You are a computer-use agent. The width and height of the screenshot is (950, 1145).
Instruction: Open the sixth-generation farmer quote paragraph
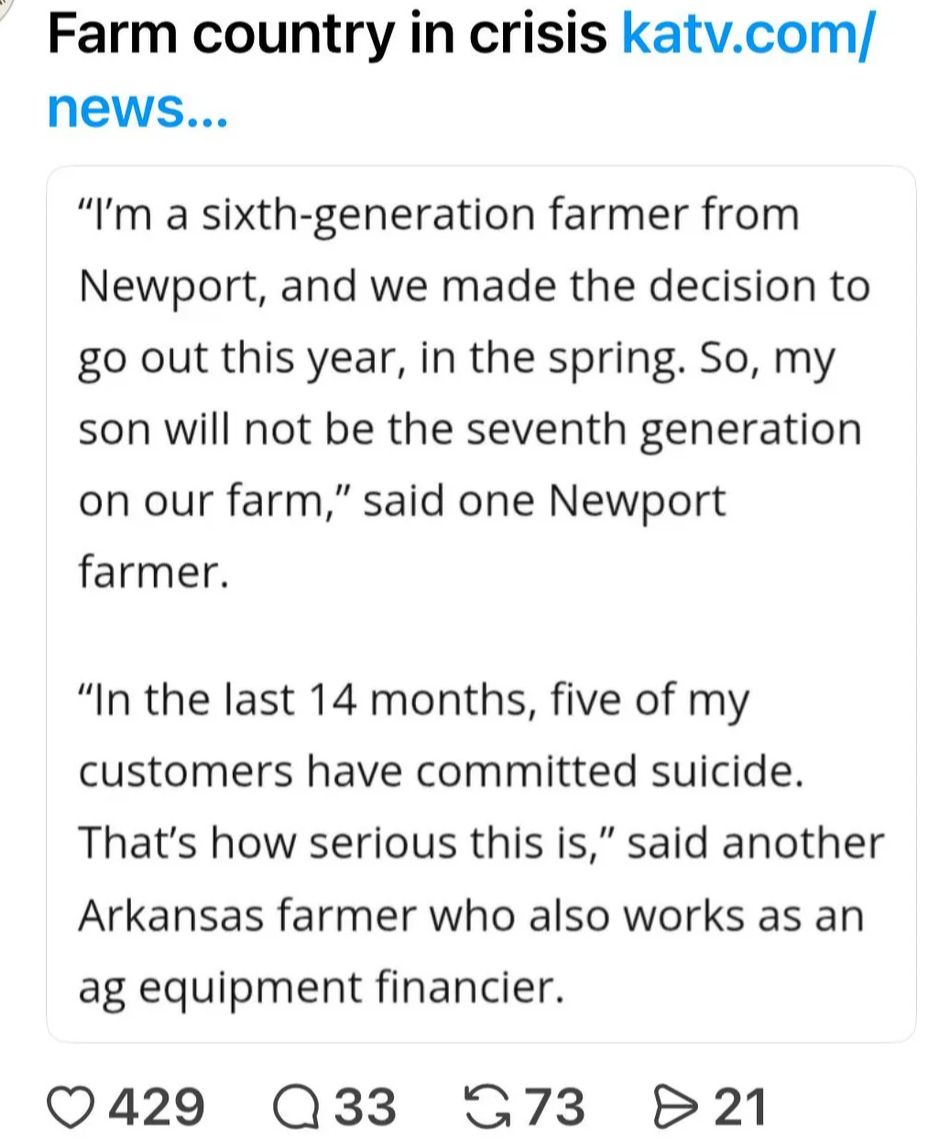pyautogui.click(x=475, y=393)
